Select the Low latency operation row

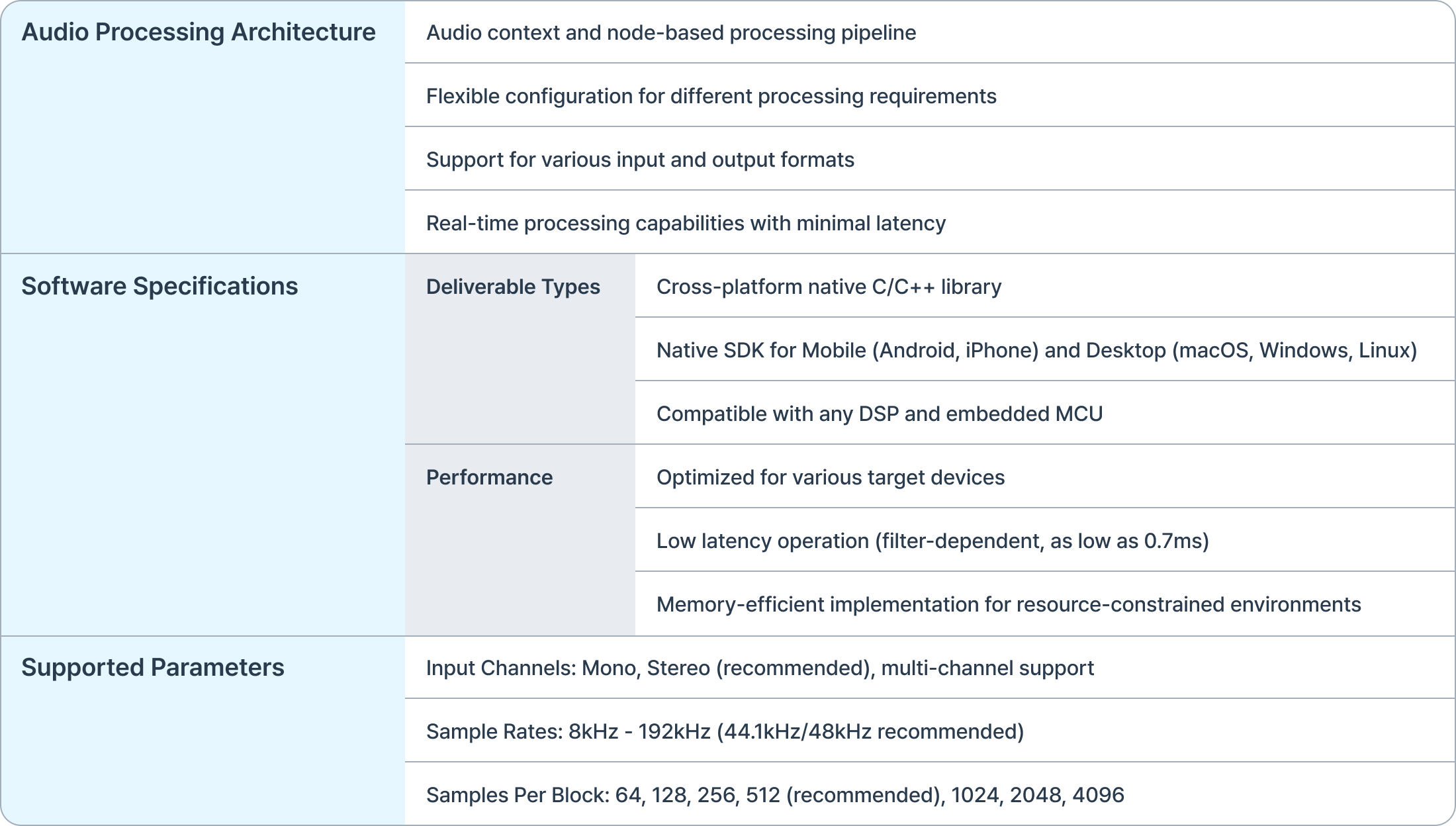point(933,541)
